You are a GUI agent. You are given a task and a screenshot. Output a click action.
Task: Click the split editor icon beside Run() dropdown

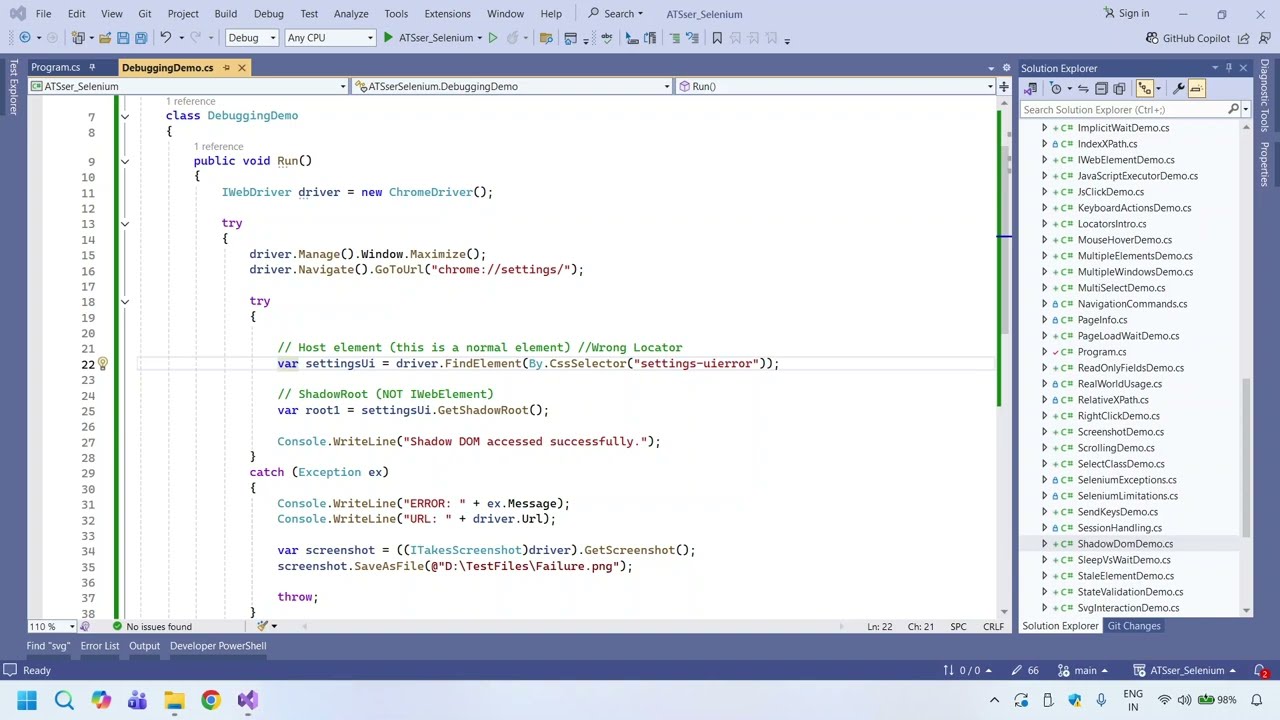point(1003,87)
